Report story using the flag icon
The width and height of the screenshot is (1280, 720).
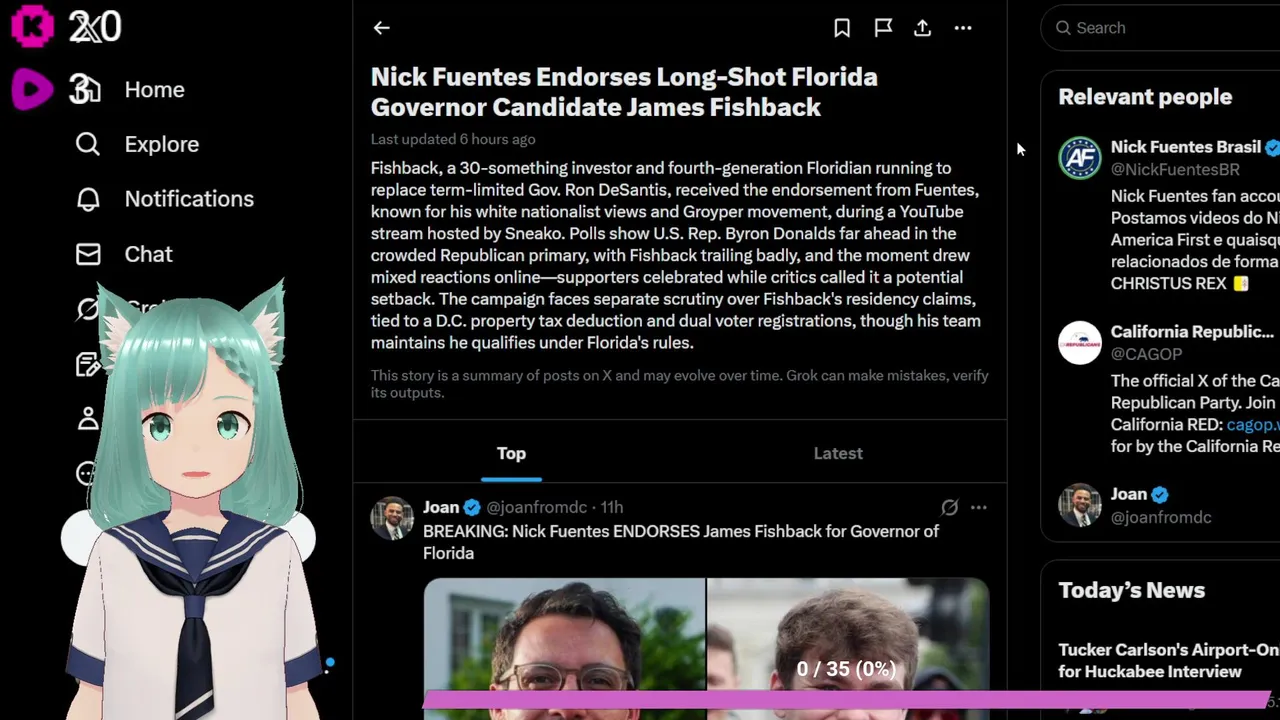point(883,28)
